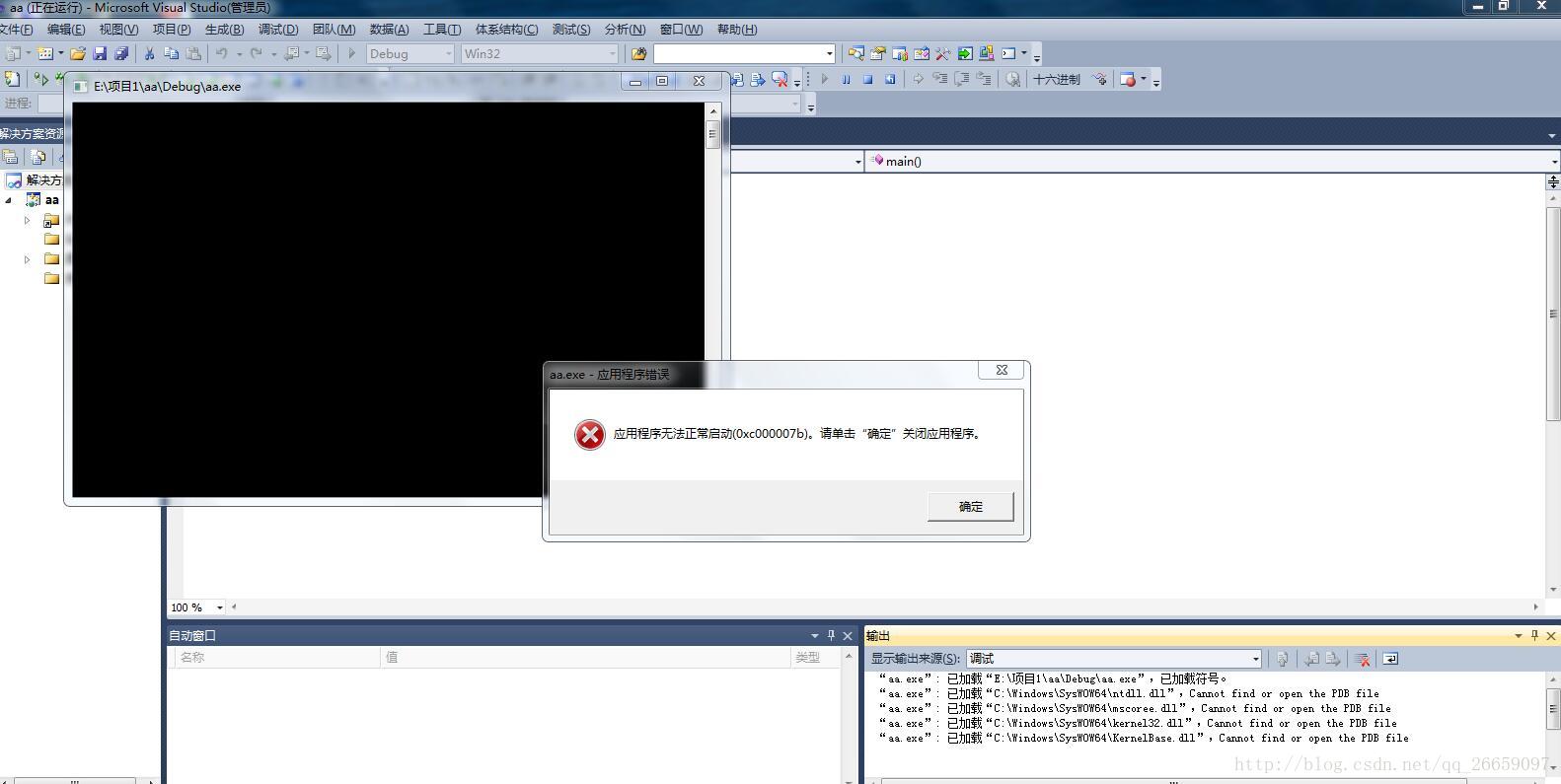Open the 生成(B) menu
Screen dimensions: 1561x784
click(x=224, y=29)
